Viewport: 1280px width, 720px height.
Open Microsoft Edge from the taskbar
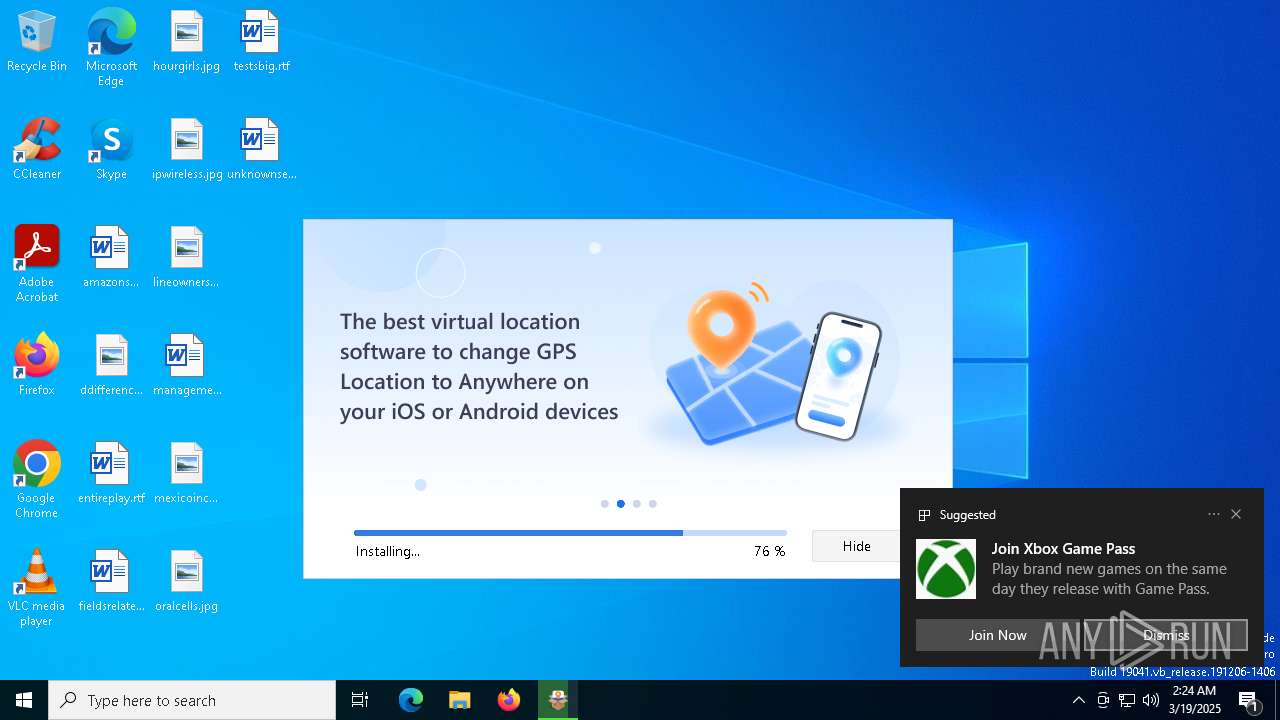[x=411, y=700]
